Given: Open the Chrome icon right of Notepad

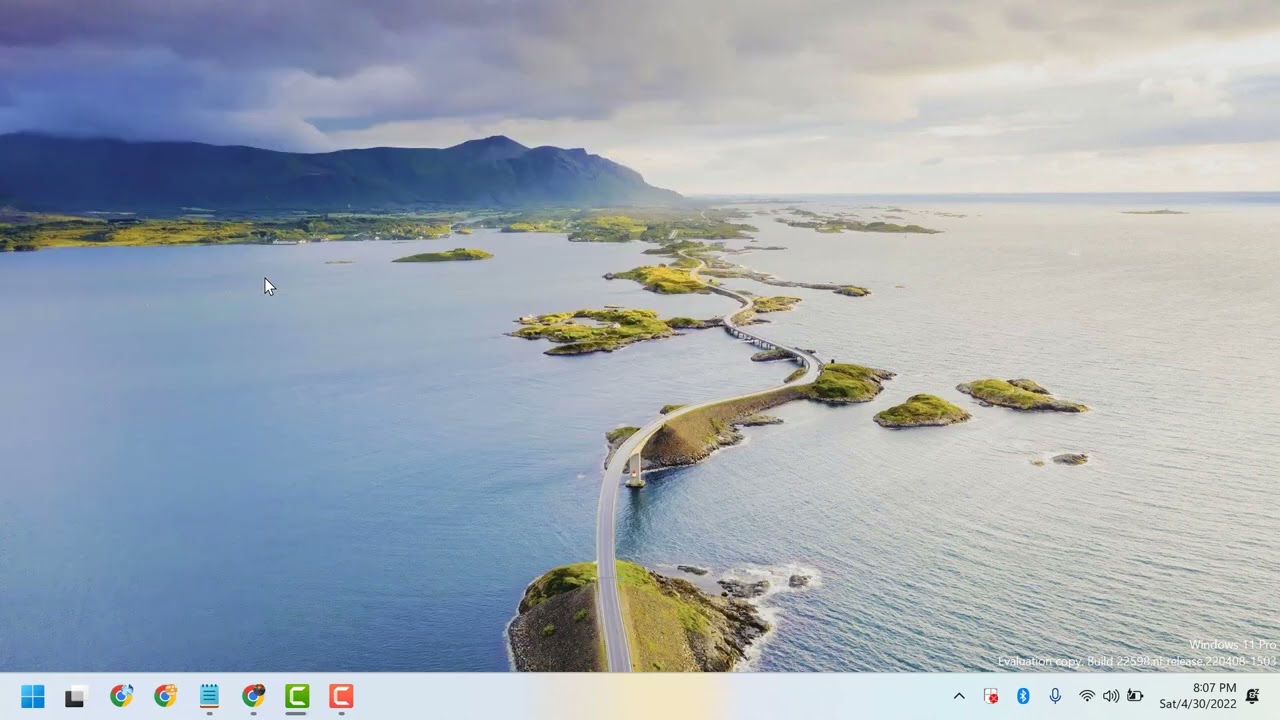Looking at the screenshot, I should tap(253, 696).
